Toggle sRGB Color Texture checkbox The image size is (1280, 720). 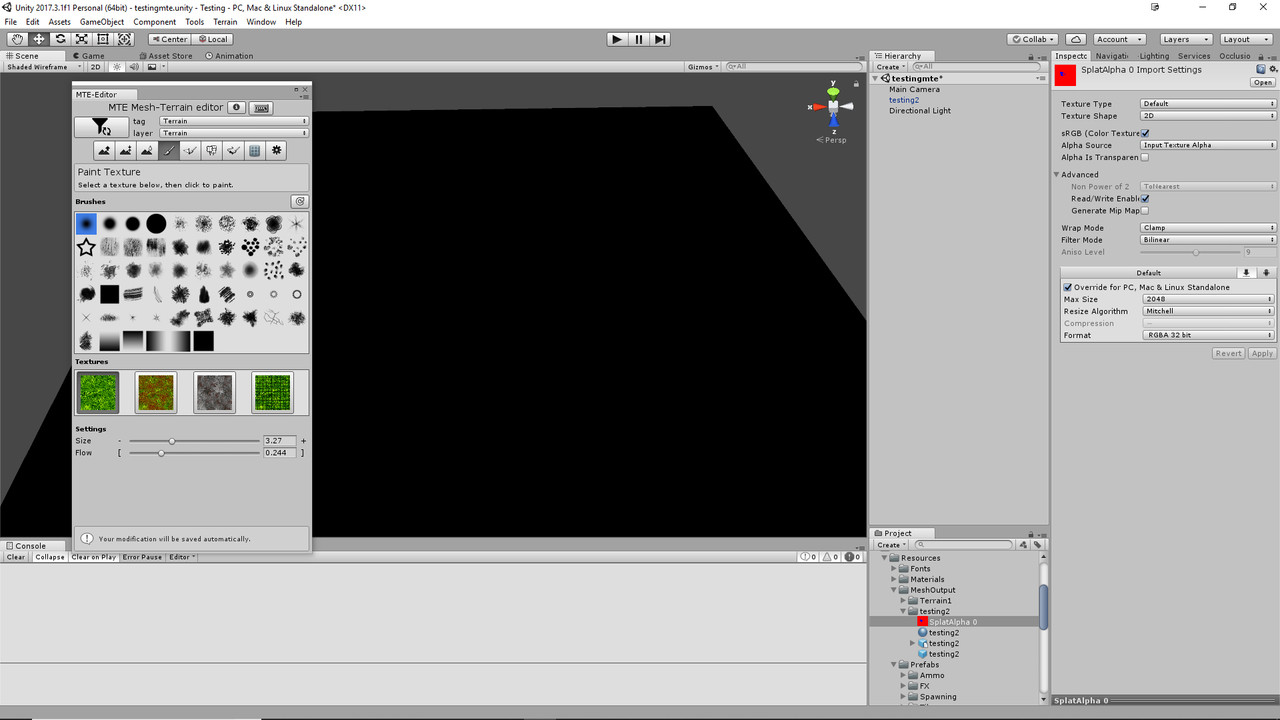point(1145,133)
